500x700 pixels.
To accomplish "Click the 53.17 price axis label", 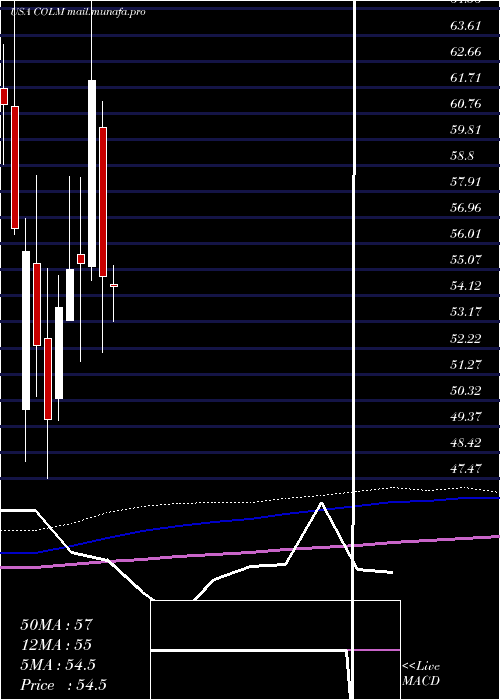I will pos(466,311).
